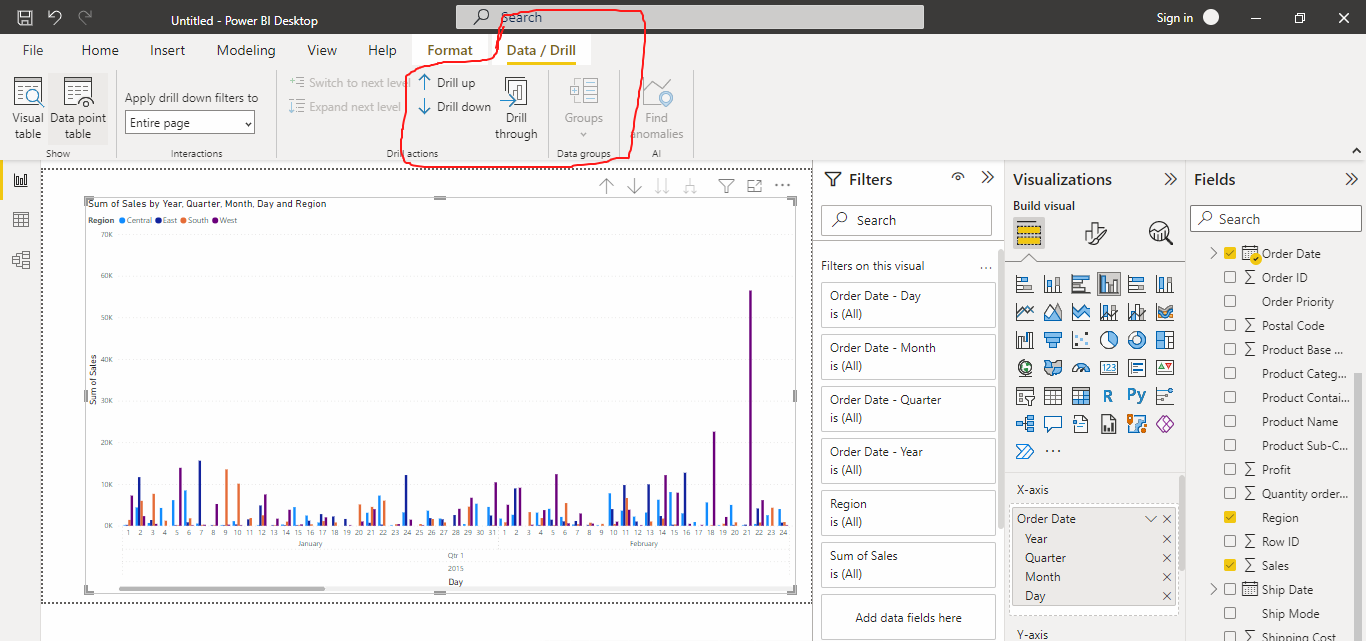Click the filter icon on the chart header

pyautogui.click(x=727, y=186)
